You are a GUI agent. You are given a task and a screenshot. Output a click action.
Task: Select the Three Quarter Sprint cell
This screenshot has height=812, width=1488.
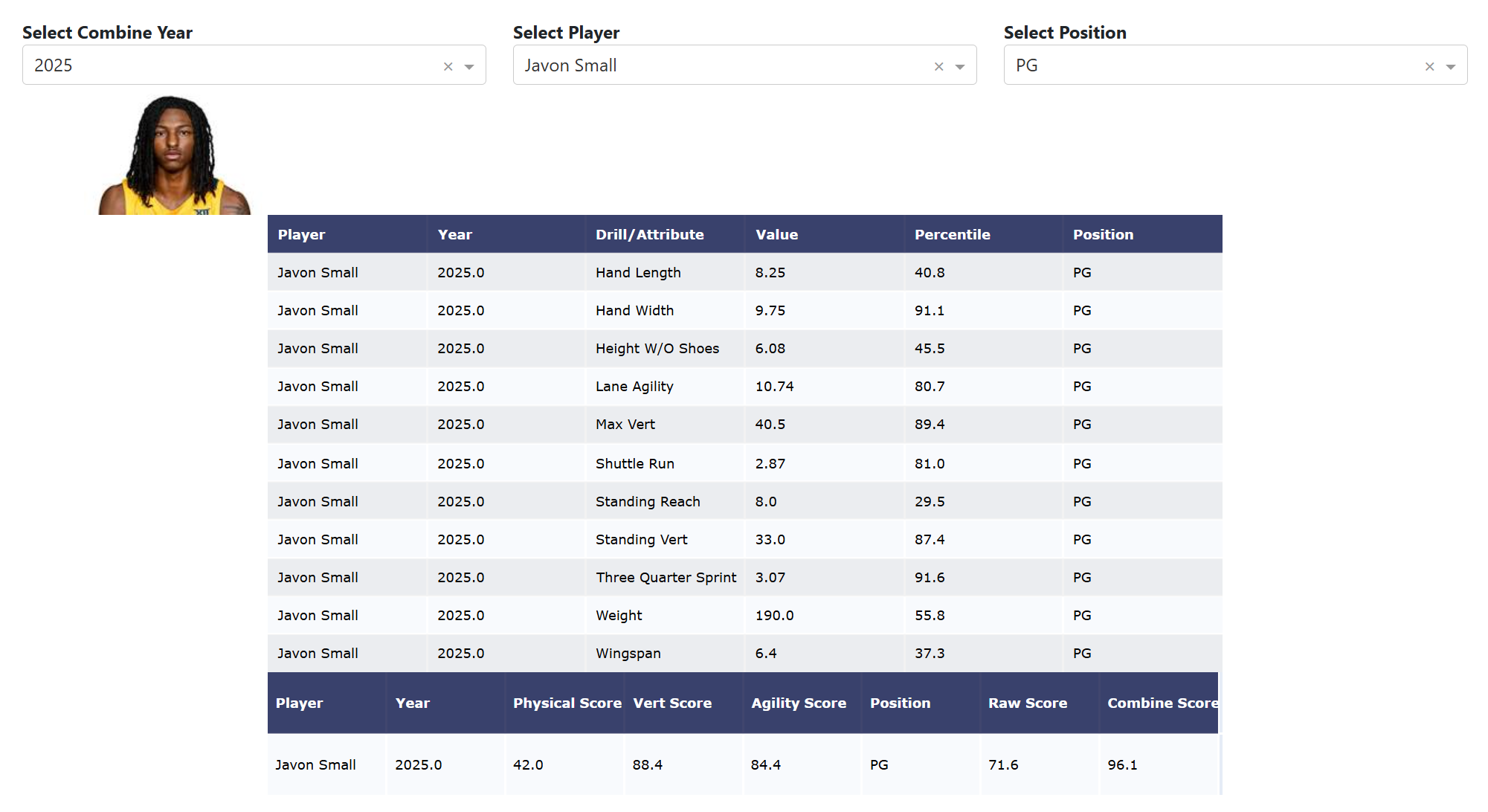pyautogui.click(x=666, y=578)
